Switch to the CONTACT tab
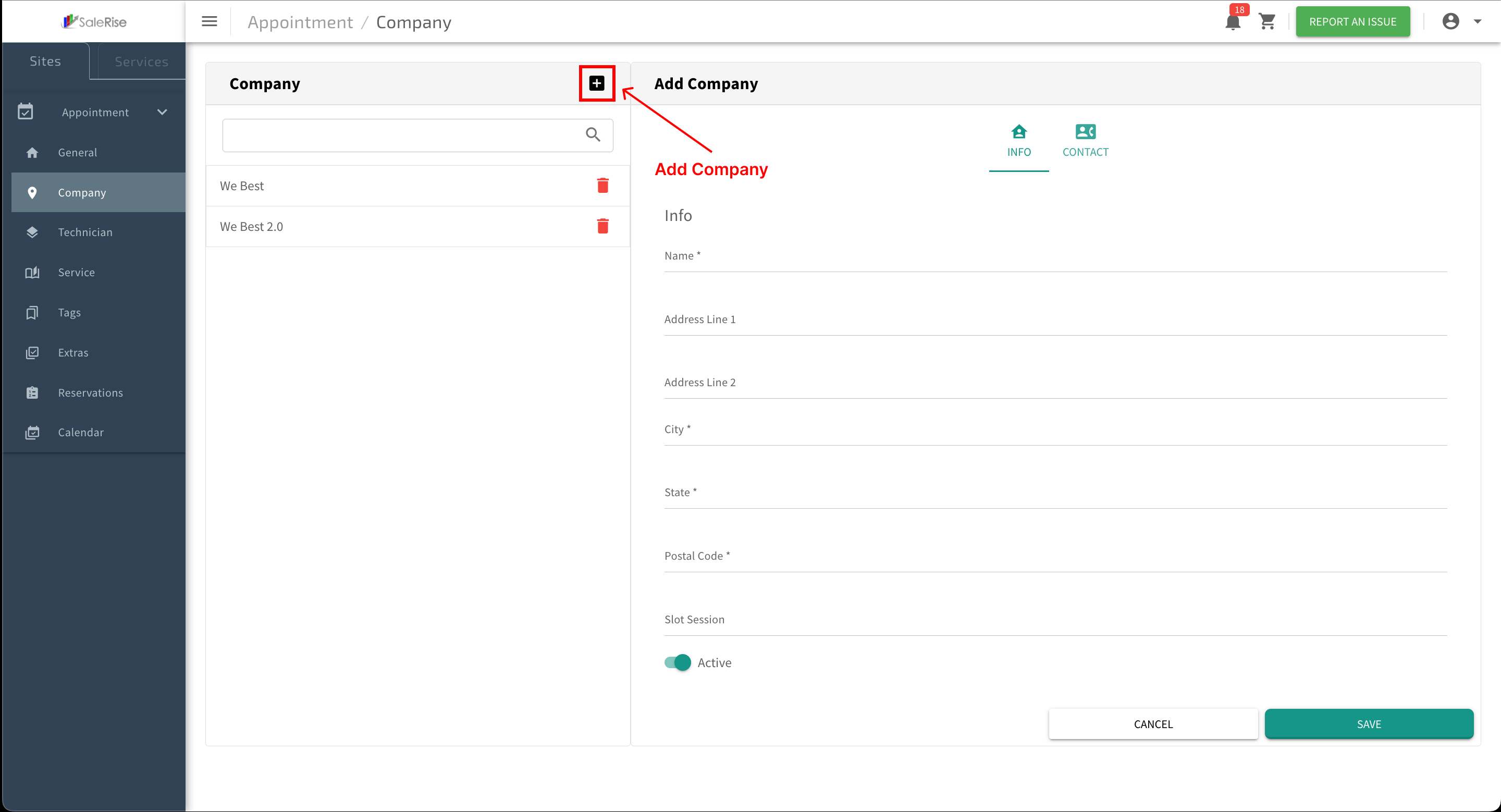 click(x=1085, y=141)
